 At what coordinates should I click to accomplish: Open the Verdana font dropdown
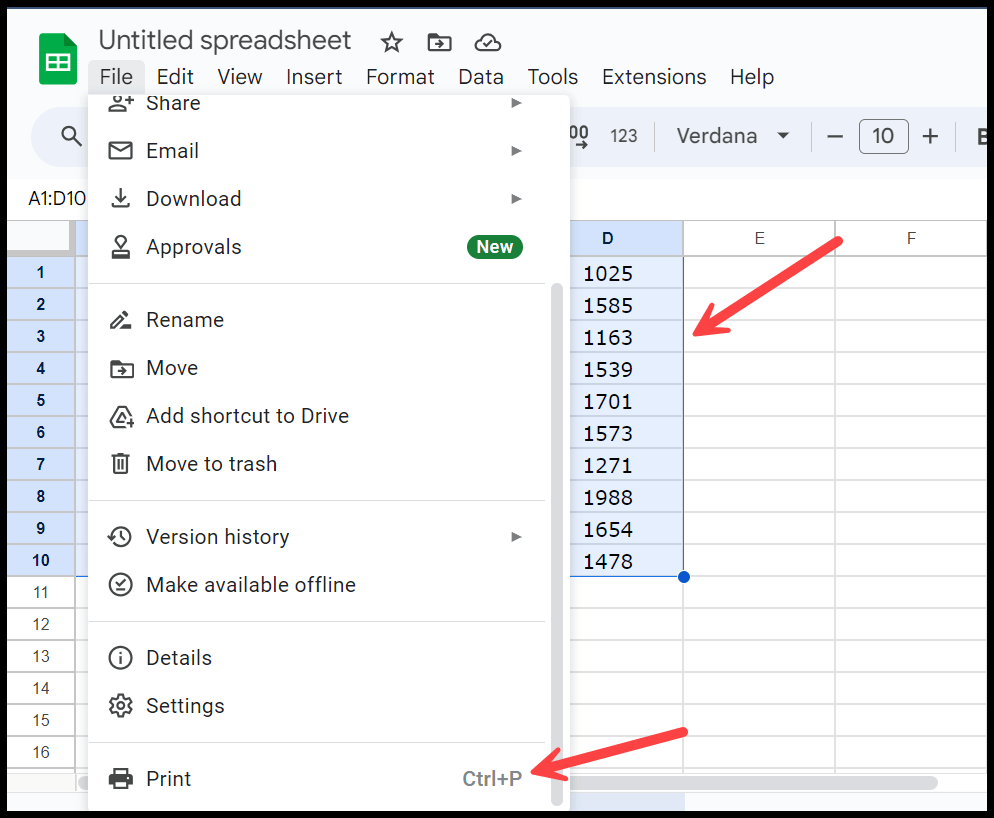(733, 136)
